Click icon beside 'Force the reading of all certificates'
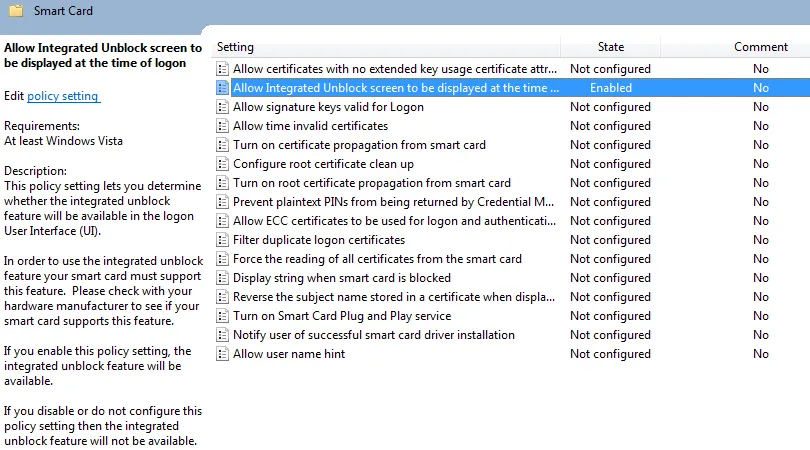This screenshot has width=810, height=450. coord(222,259)
